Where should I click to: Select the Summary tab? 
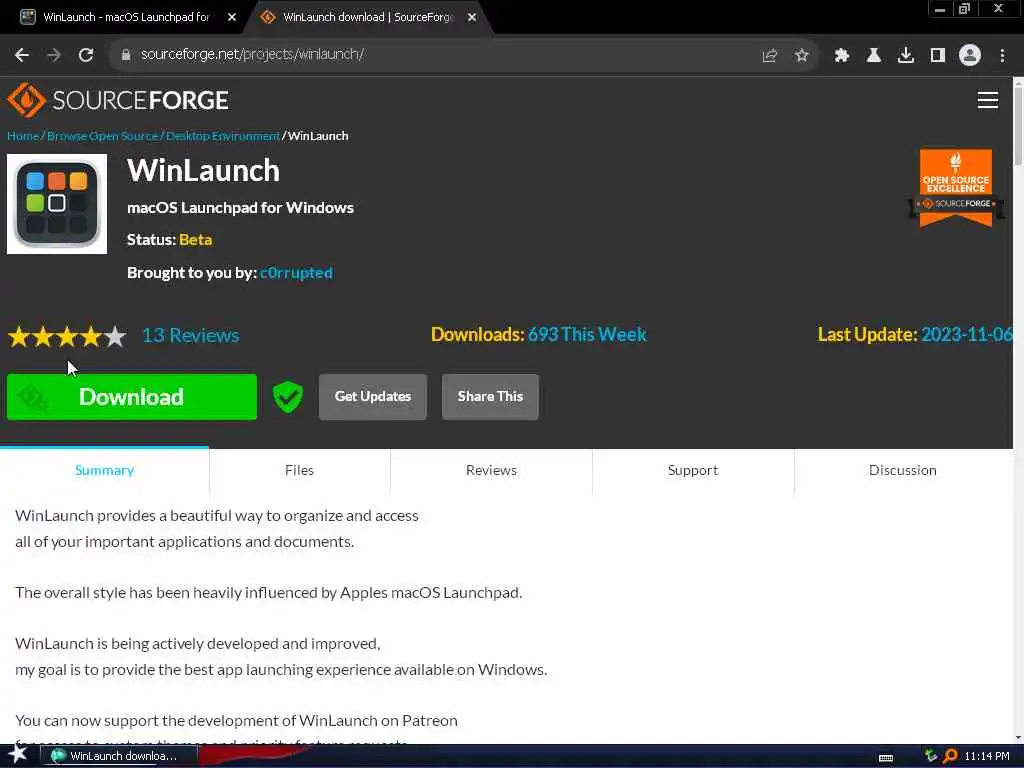[104, 470]
